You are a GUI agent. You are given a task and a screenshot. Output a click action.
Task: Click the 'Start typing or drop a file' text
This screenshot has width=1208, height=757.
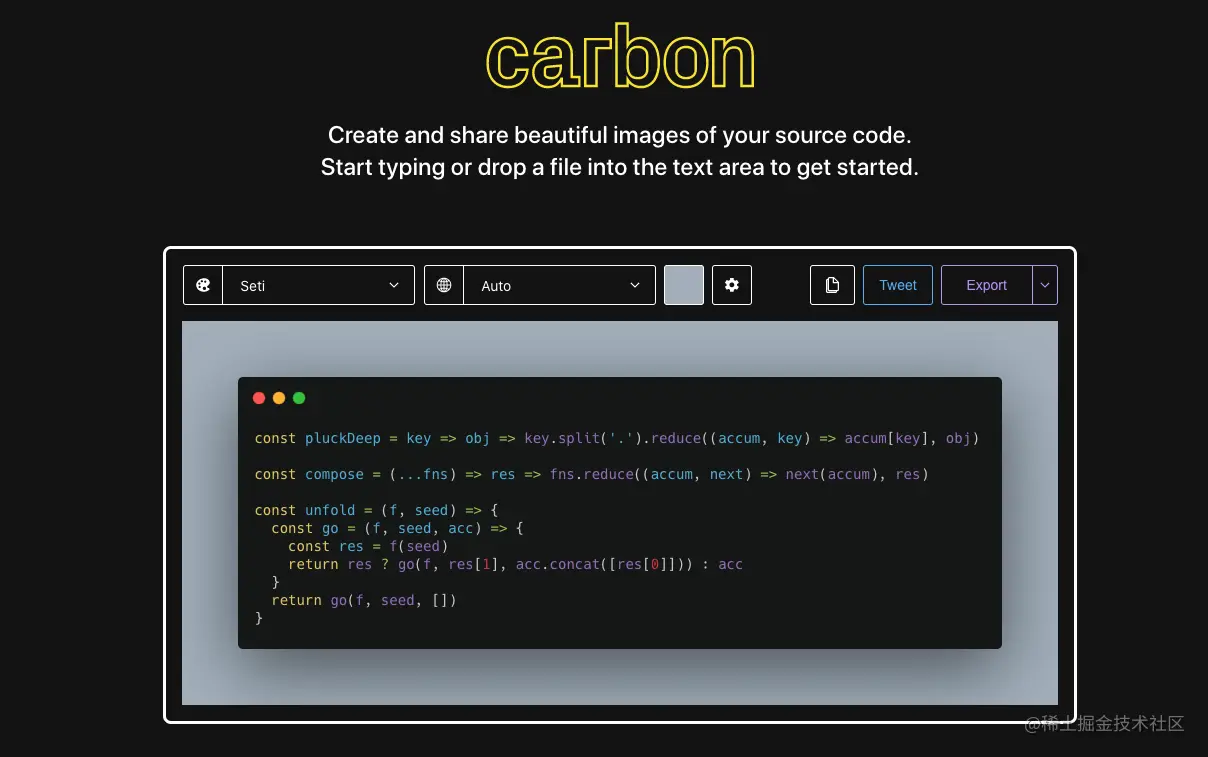[620, 167]
